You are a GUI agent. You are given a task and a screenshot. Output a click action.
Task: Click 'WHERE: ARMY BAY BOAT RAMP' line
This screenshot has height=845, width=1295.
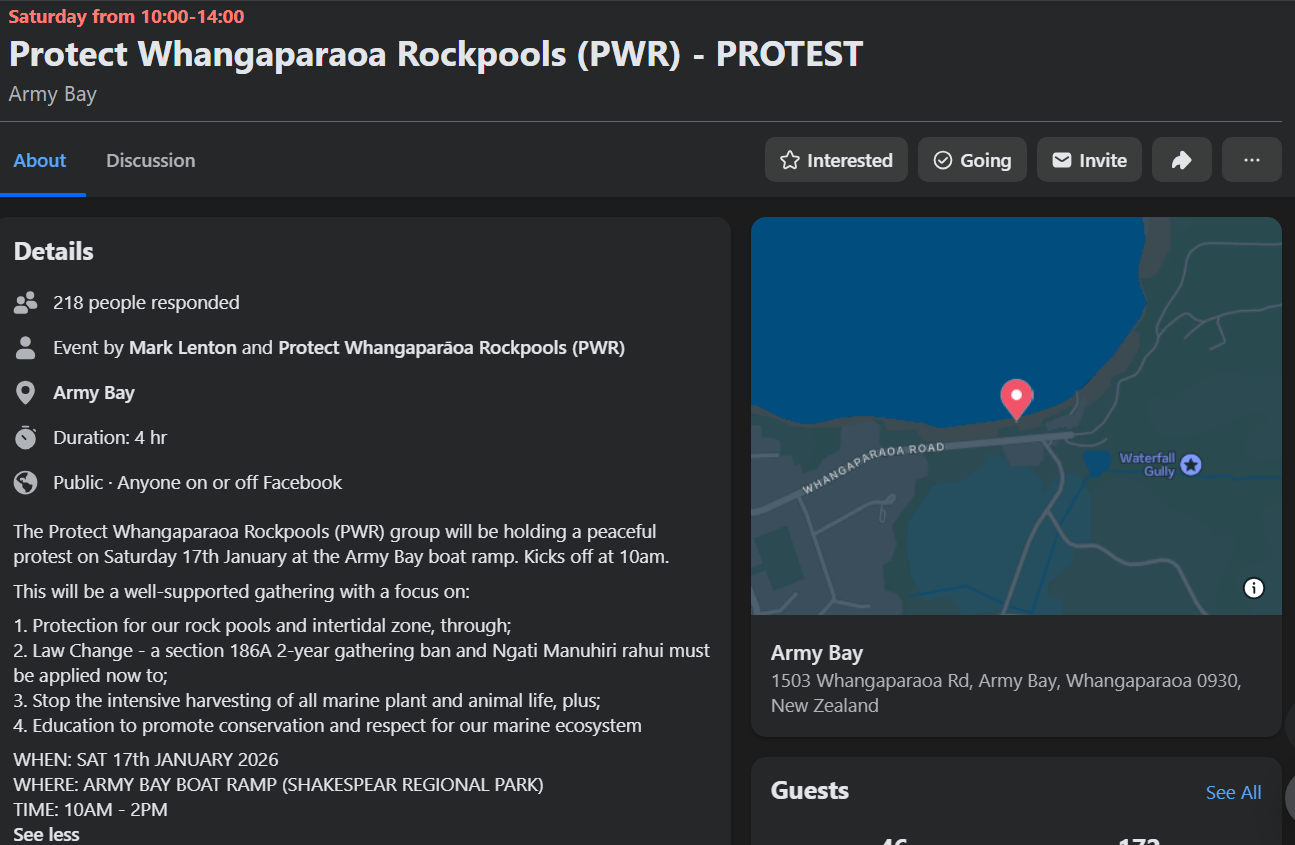pyautogui.click(x=278, y=784)
